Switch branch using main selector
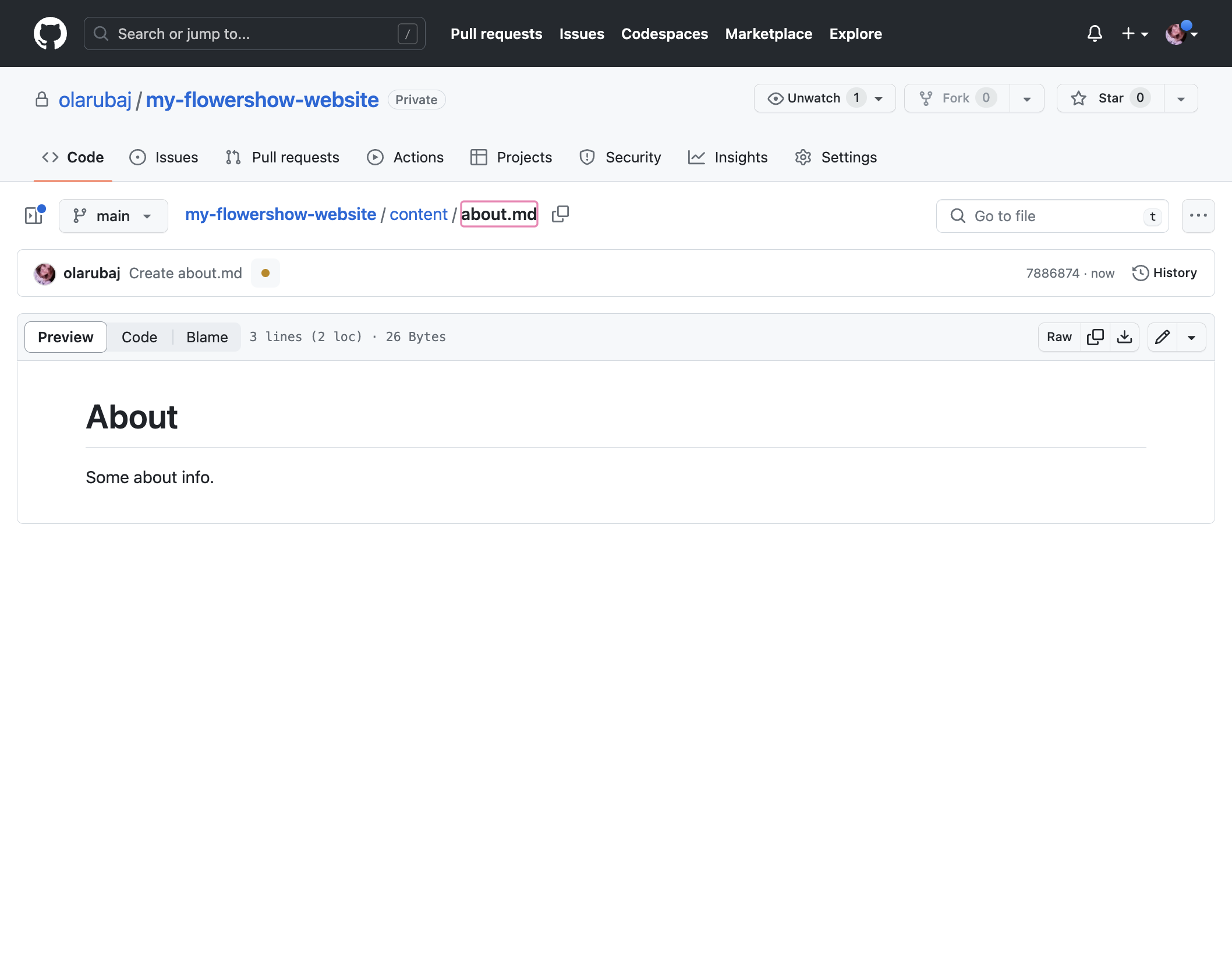 click(x=114, y=216)
